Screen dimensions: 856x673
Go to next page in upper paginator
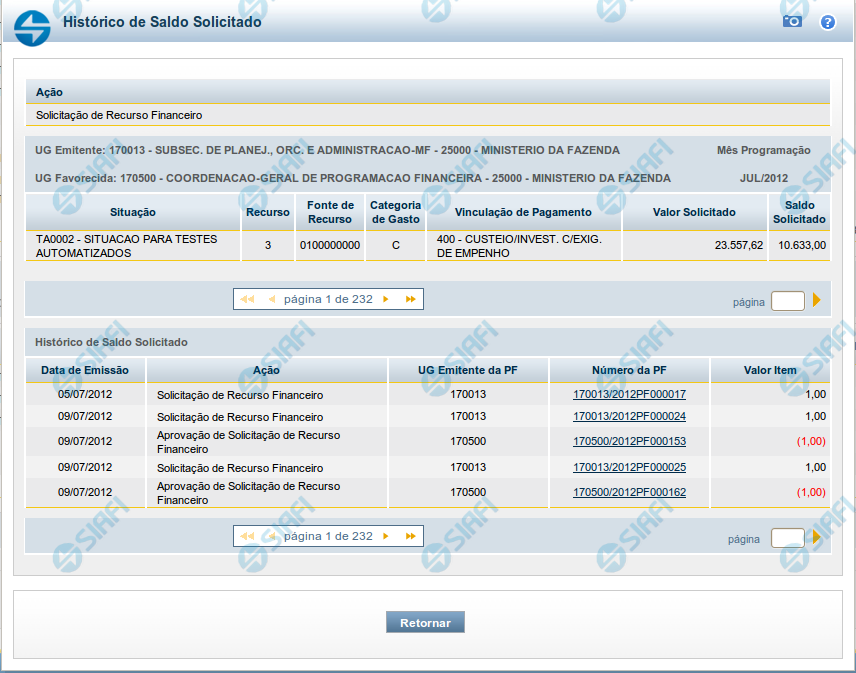click(386, 299)
